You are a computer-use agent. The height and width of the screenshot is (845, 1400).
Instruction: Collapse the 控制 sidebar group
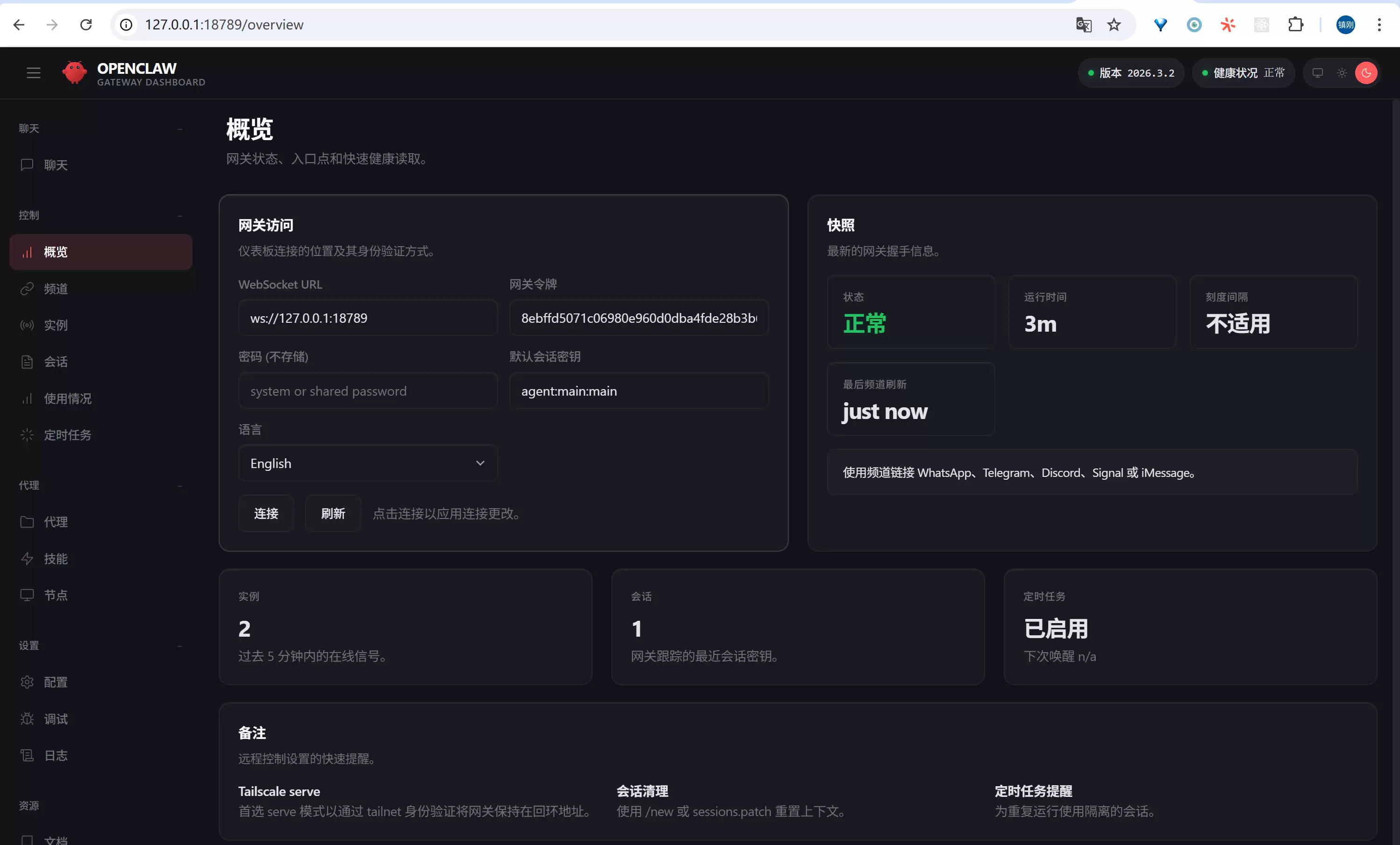point(180,217)
